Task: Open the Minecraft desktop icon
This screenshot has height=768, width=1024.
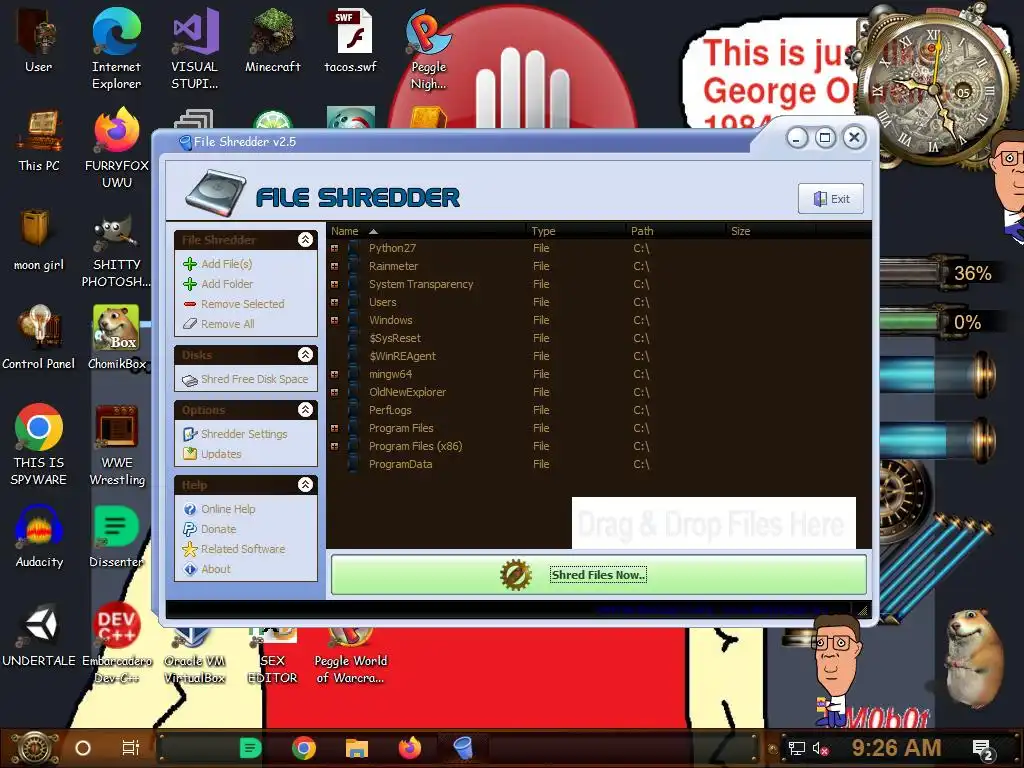Action: pos(273,40)
